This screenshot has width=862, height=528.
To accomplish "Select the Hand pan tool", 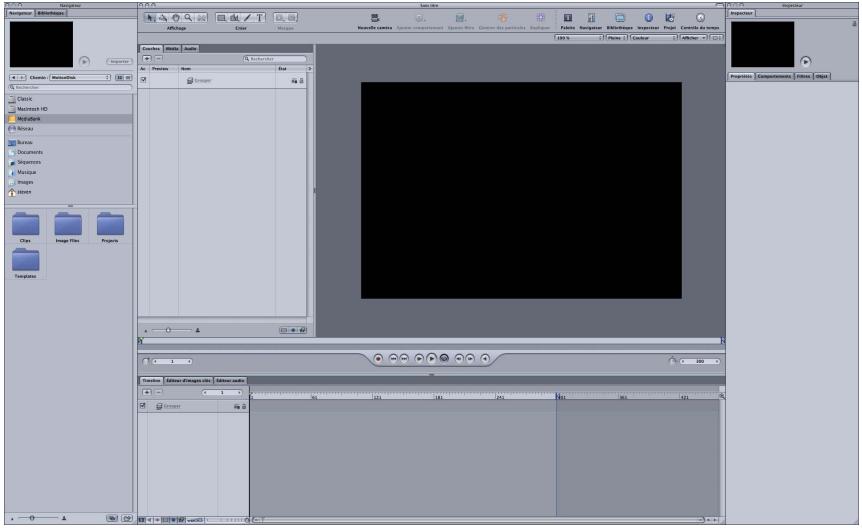I will 175,18.
